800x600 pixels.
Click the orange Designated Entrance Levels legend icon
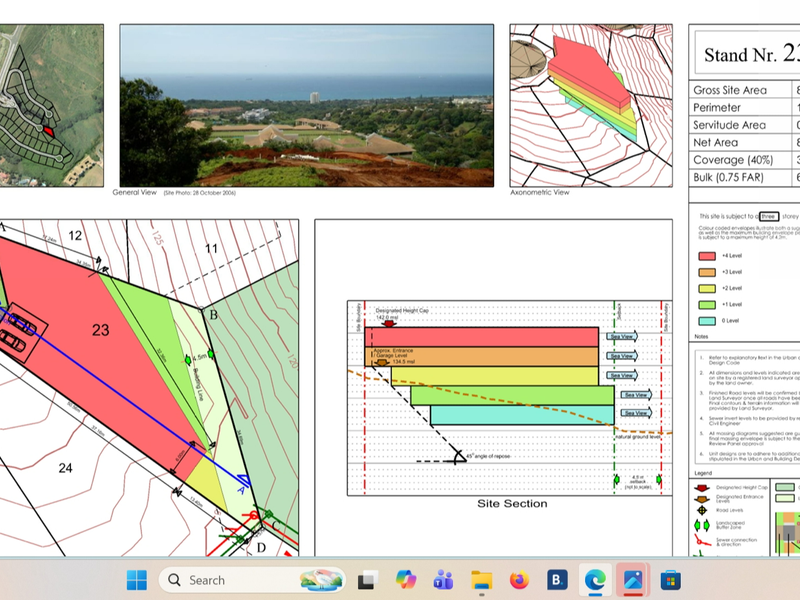(x=702, y=499)
